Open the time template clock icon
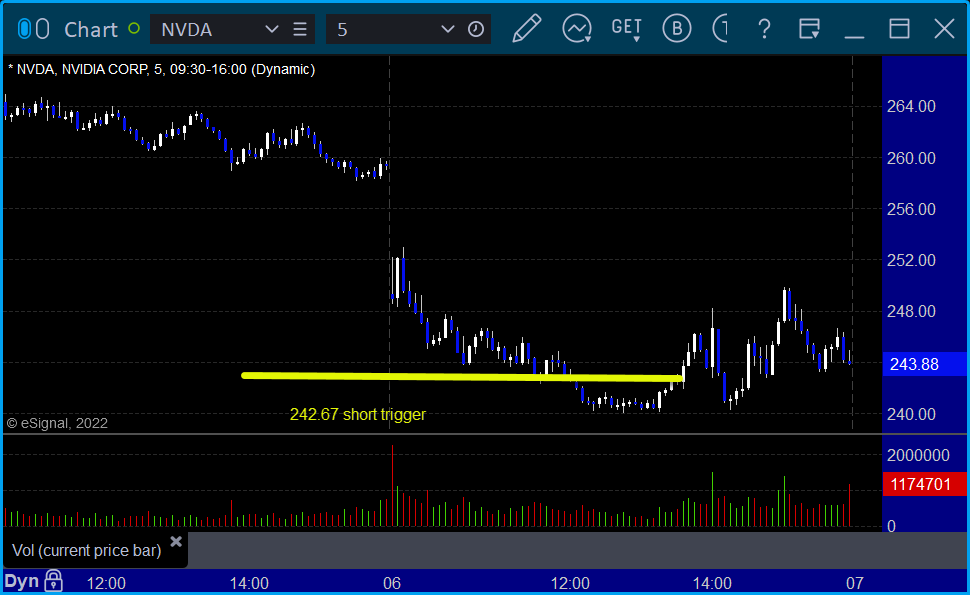970x595 pixels. (x=476, y=29)
